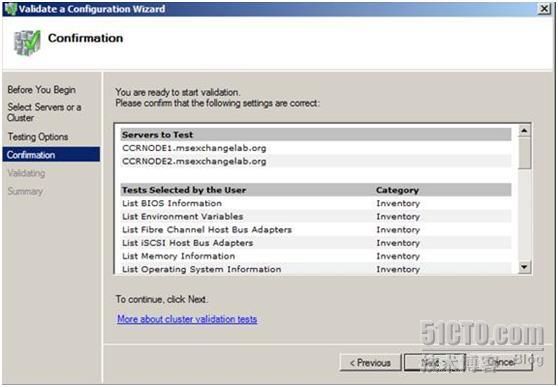
Task: Click Inventory category for List BIOS Information
Action: click(398, 203)
